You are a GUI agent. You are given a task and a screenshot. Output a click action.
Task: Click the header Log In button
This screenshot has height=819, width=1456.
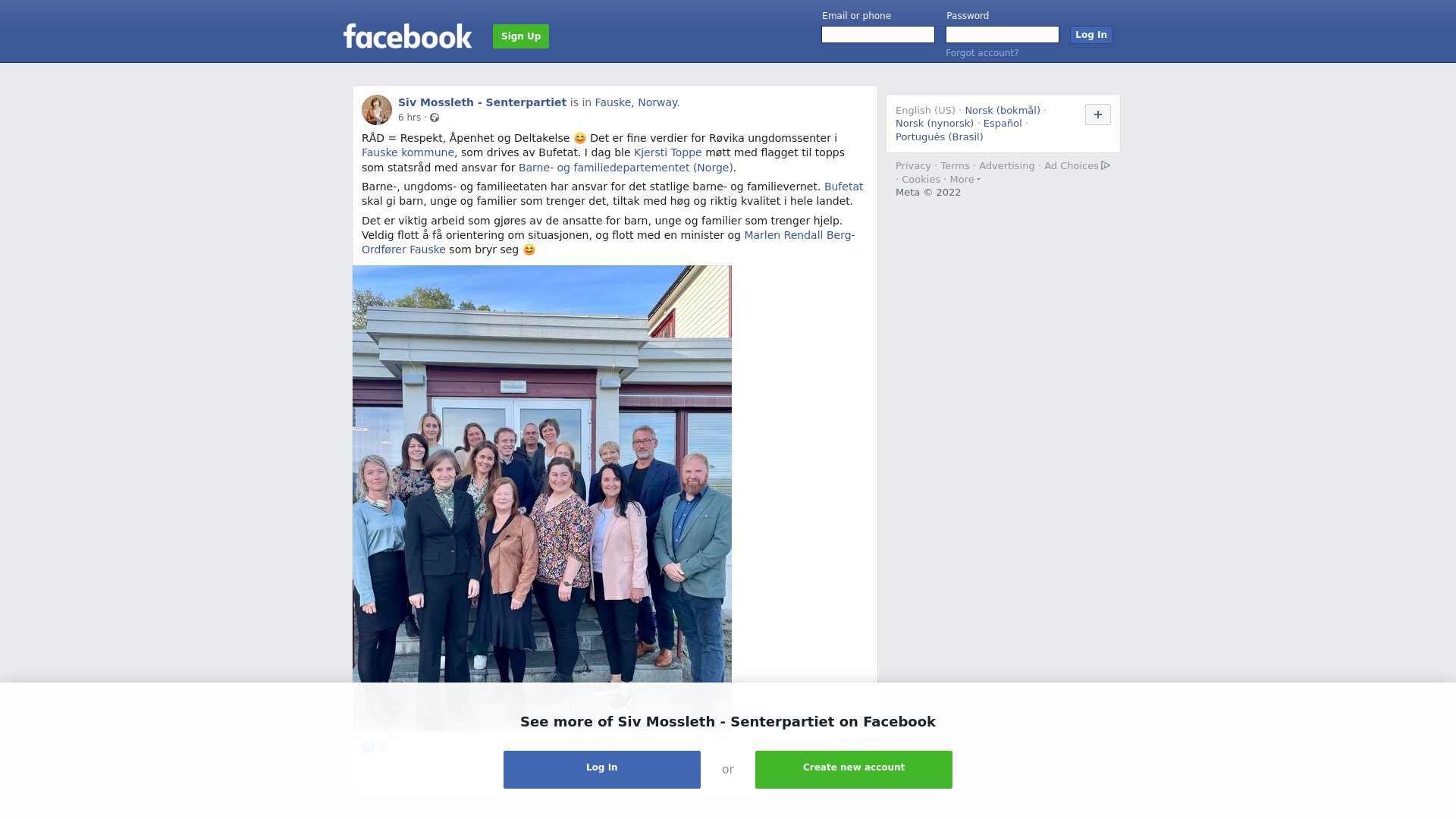point(1091,35)
